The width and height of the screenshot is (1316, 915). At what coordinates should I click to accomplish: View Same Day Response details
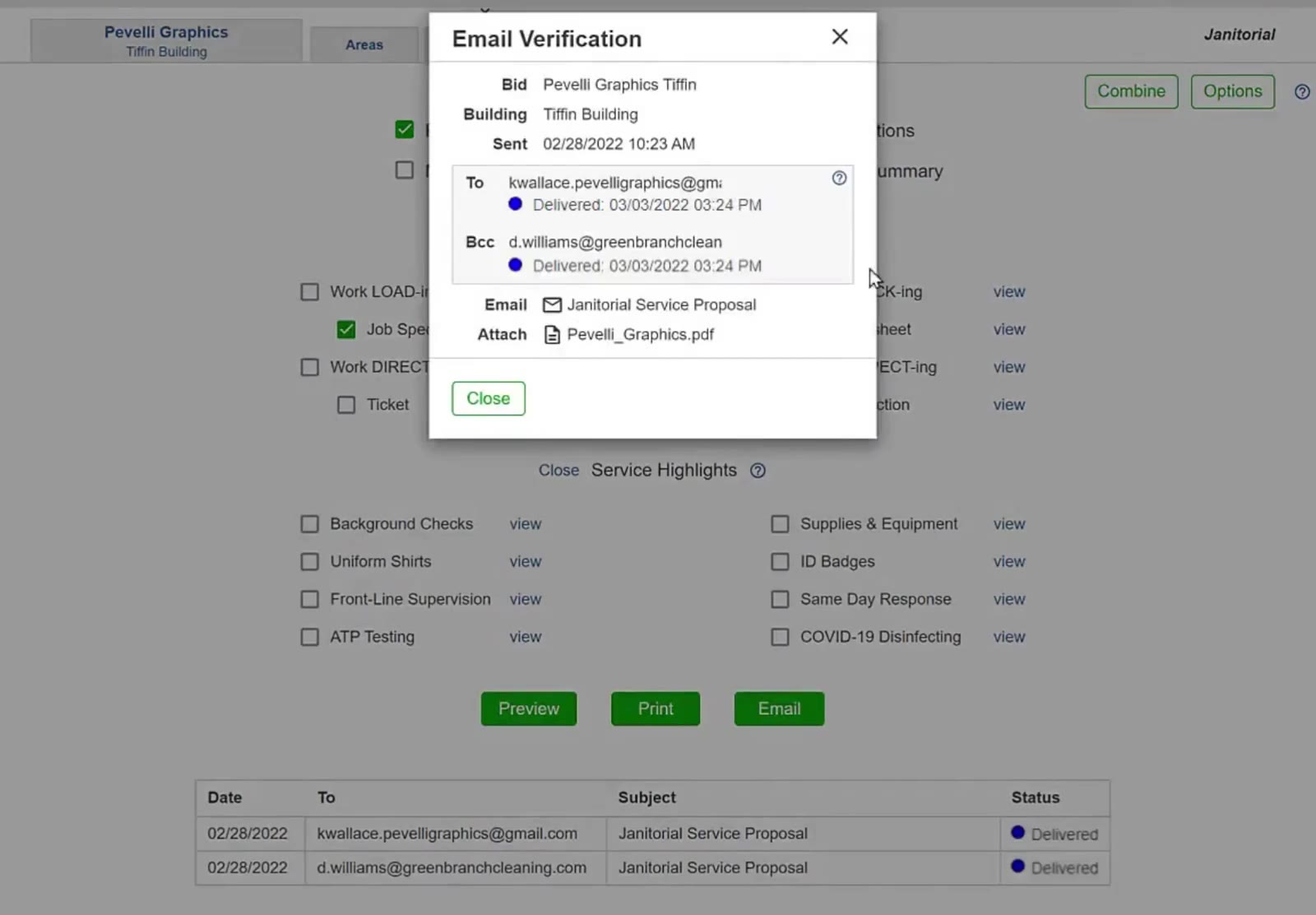1008,599
